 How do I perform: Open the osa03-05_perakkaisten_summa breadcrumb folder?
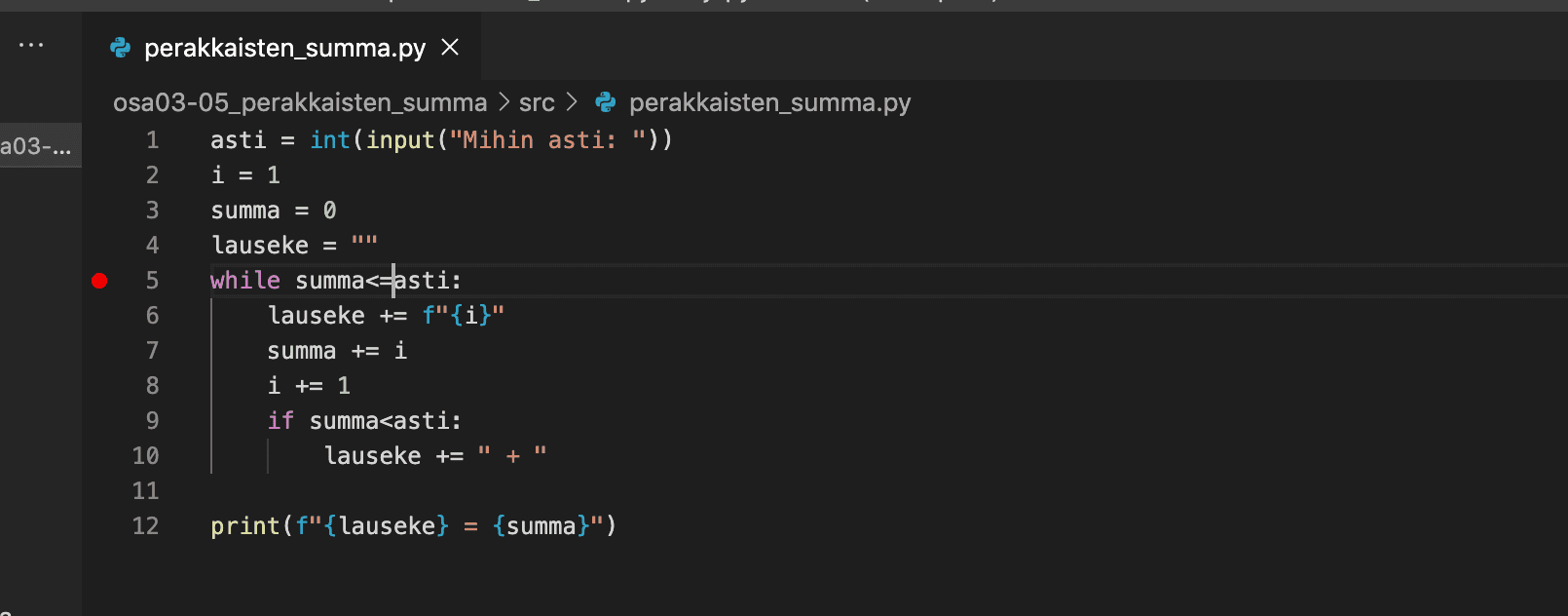tap(300, 102)
